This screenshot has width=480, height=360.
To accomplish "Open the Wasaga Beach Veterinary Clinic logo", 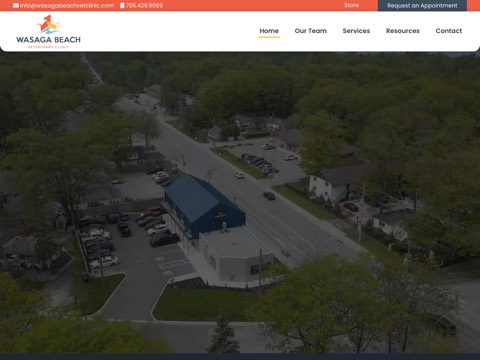I will 48,32.
